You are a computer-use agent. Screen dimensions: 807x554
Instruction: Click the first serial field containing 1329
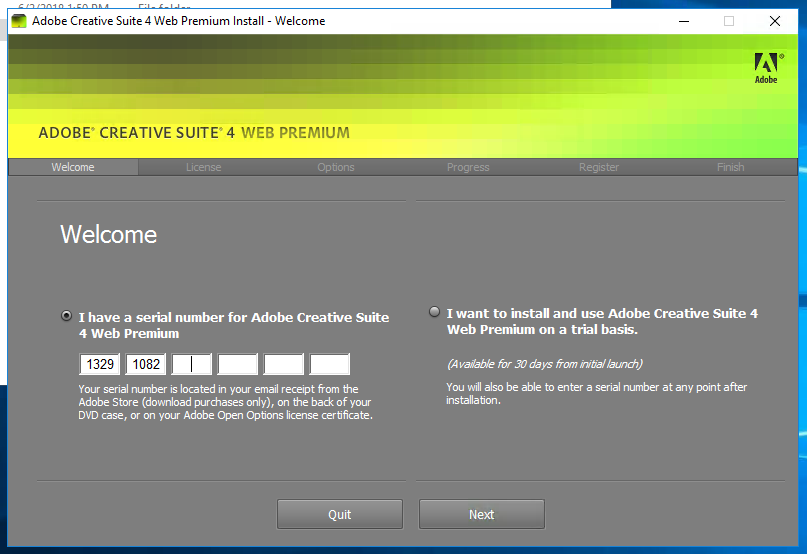[100, 364]
